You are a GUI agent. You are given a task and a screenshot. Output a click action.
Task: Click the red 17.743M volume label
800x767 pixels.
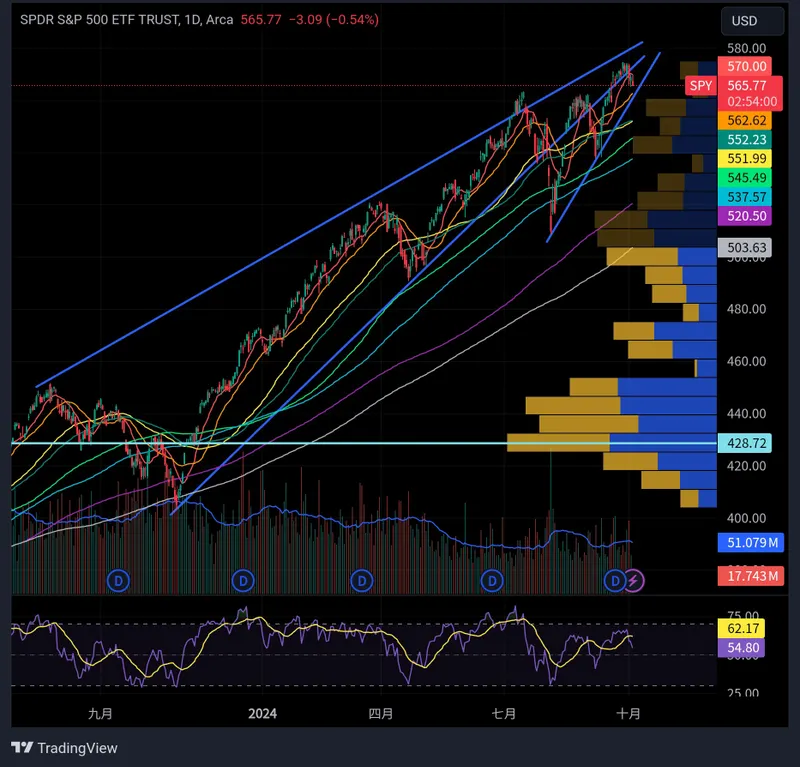[x=751, y=576]
